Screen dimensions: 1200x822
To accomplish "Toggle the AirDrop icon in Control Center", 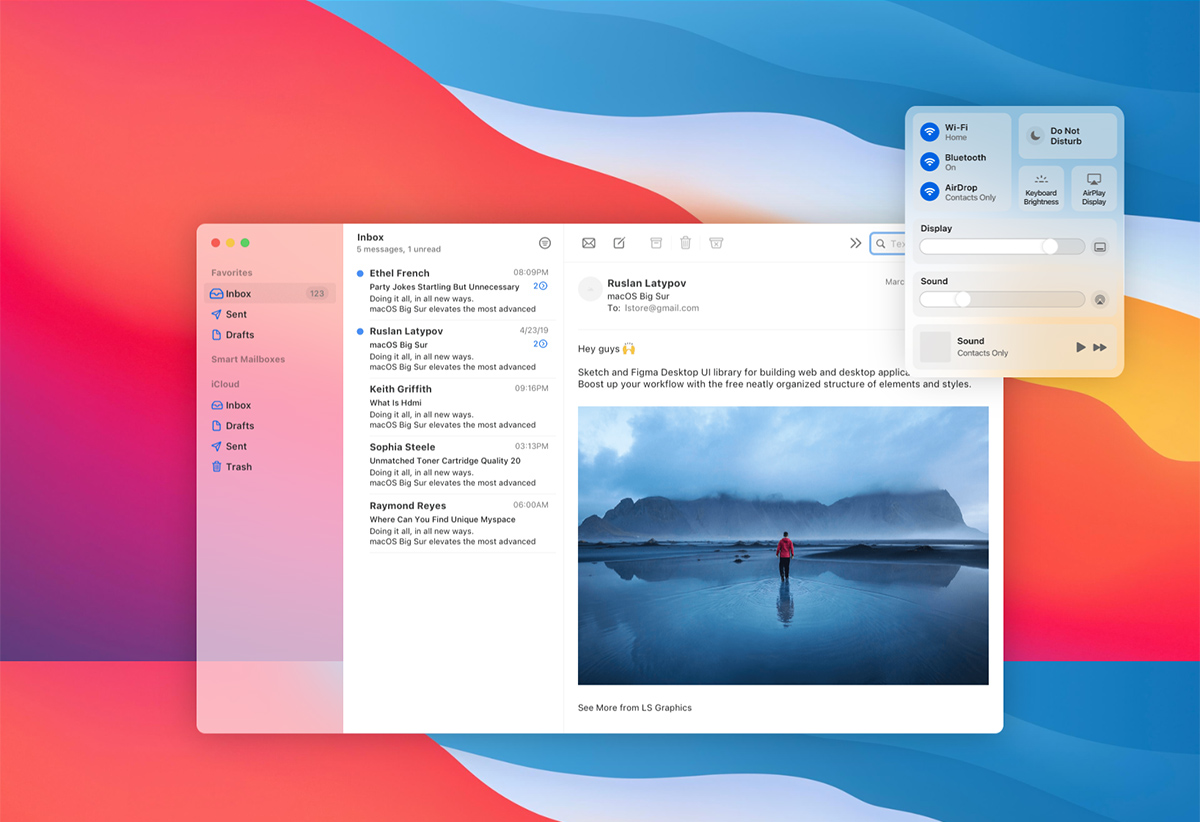I will pyautogui.click(x=930, y=192).
